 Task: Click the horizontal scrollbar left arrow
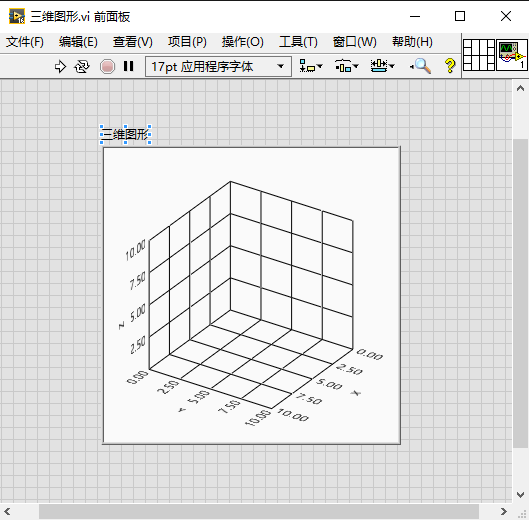[x=7, y=512]
